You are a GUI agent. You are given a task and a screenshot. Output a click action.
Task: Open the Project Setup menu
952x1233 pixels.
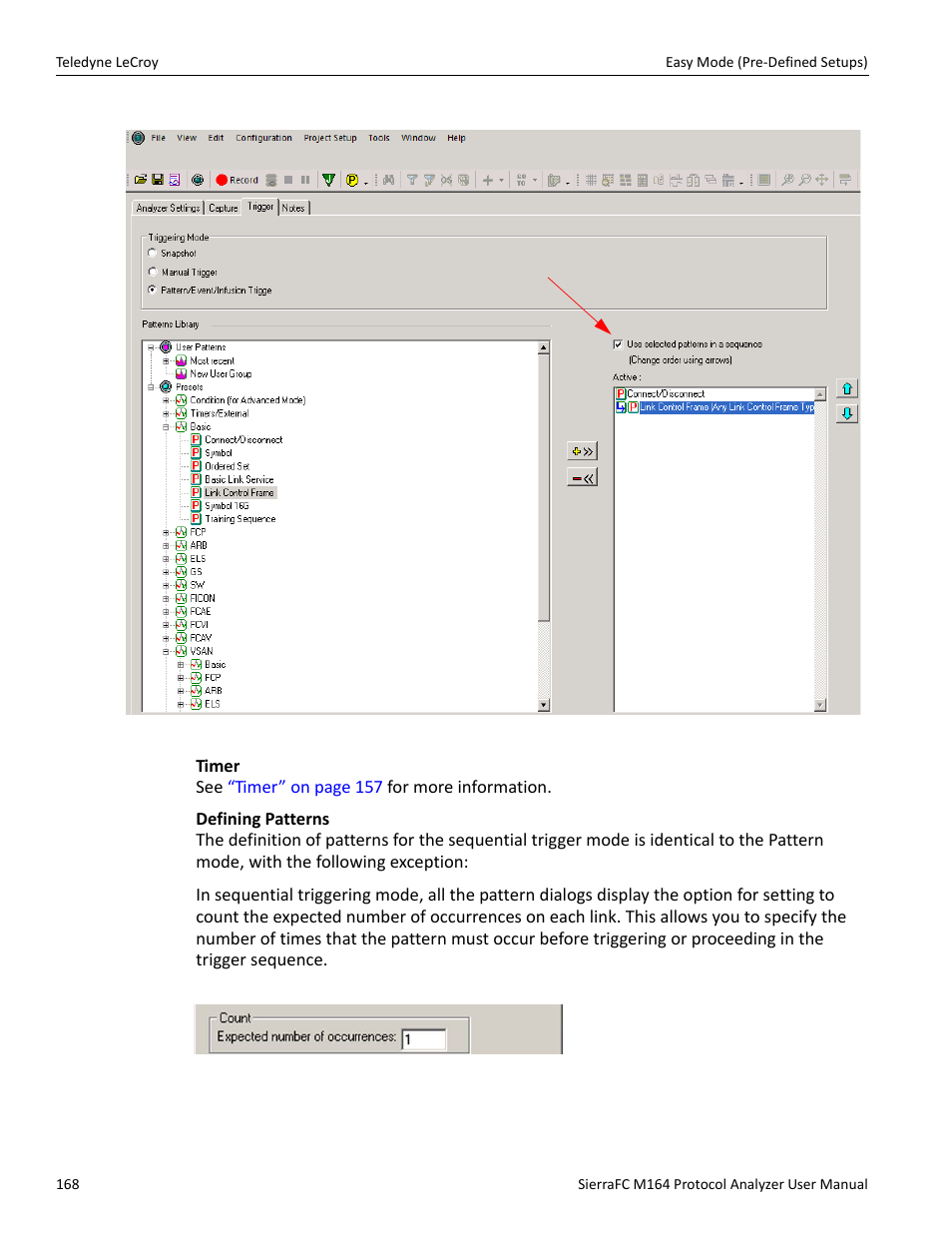click(330, 138)
